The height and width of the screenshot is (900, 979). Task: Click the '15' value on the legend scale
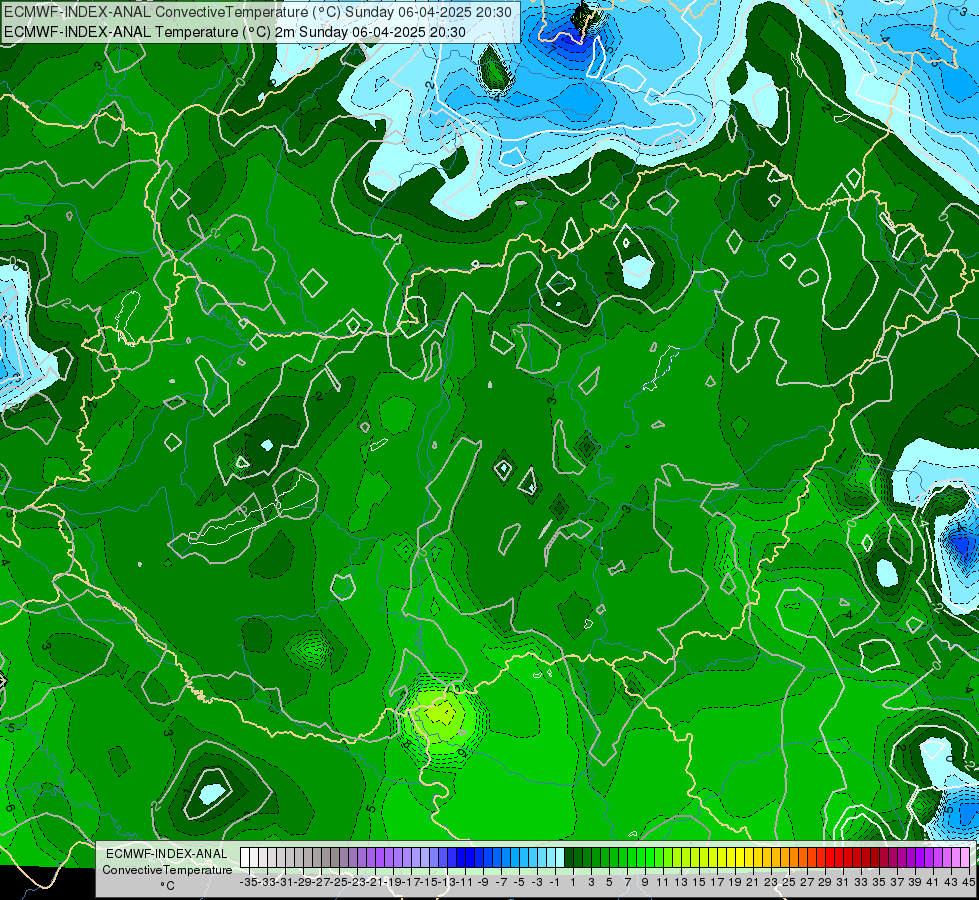point(699,882)
